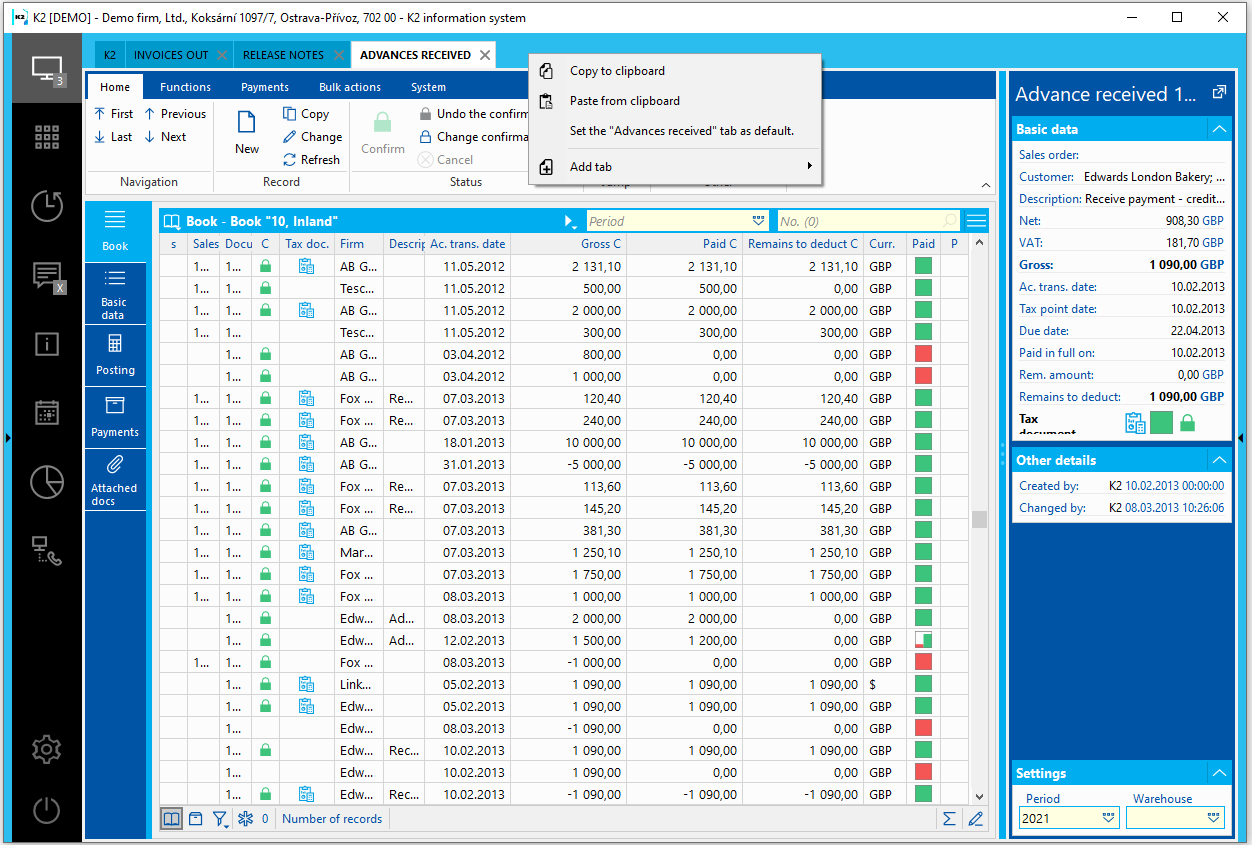Open book selection arrow next to Period
Screen dimensions: 1252x845
tap(569, 221)
